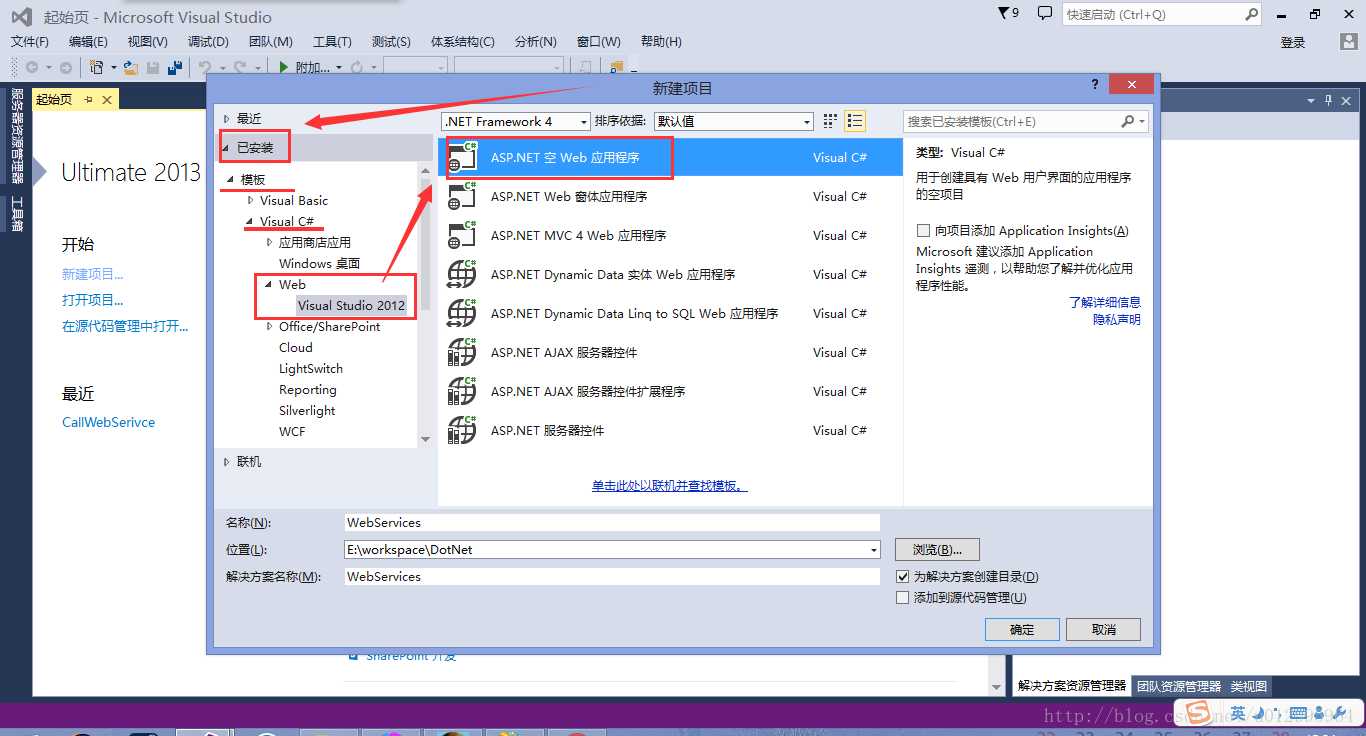
Task: Click the search magnifier in template search box
Action: click(1128, 121)
